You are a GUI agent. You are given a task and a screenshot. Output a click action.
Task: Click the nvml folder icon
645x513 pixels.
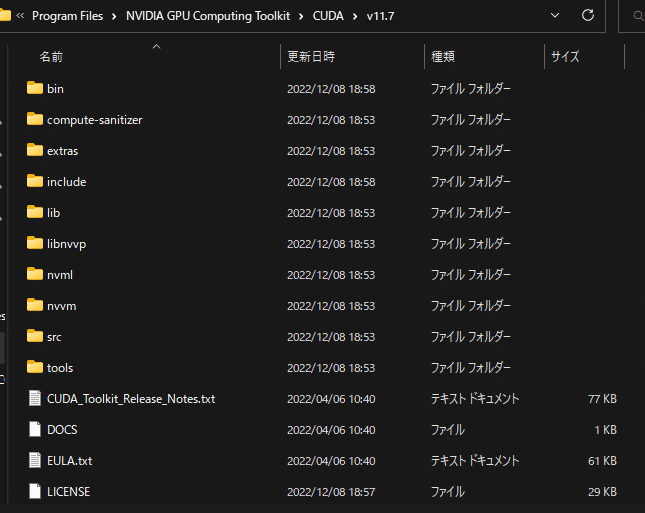pos(35,274)
